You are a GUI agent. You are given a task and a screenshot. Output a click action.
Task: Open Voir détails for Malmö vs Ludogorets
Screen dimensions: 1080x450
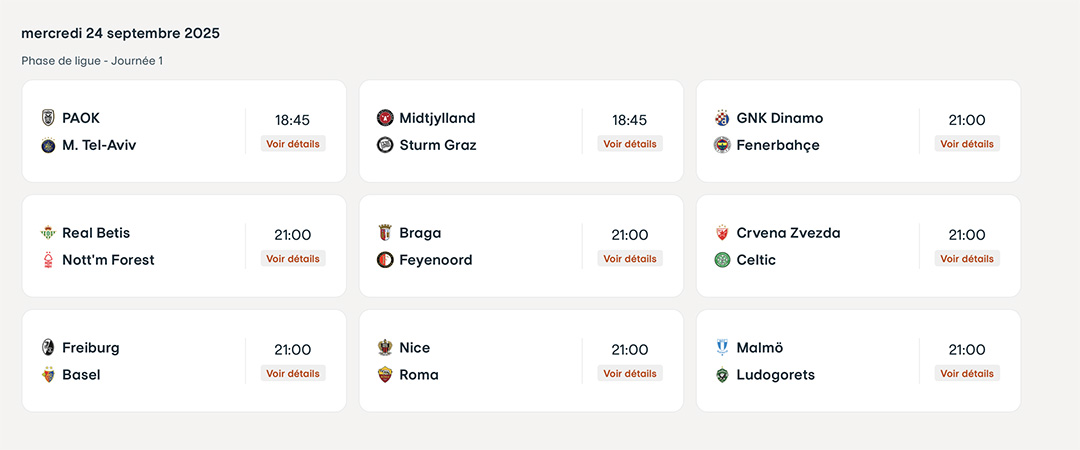click(967, 374)
